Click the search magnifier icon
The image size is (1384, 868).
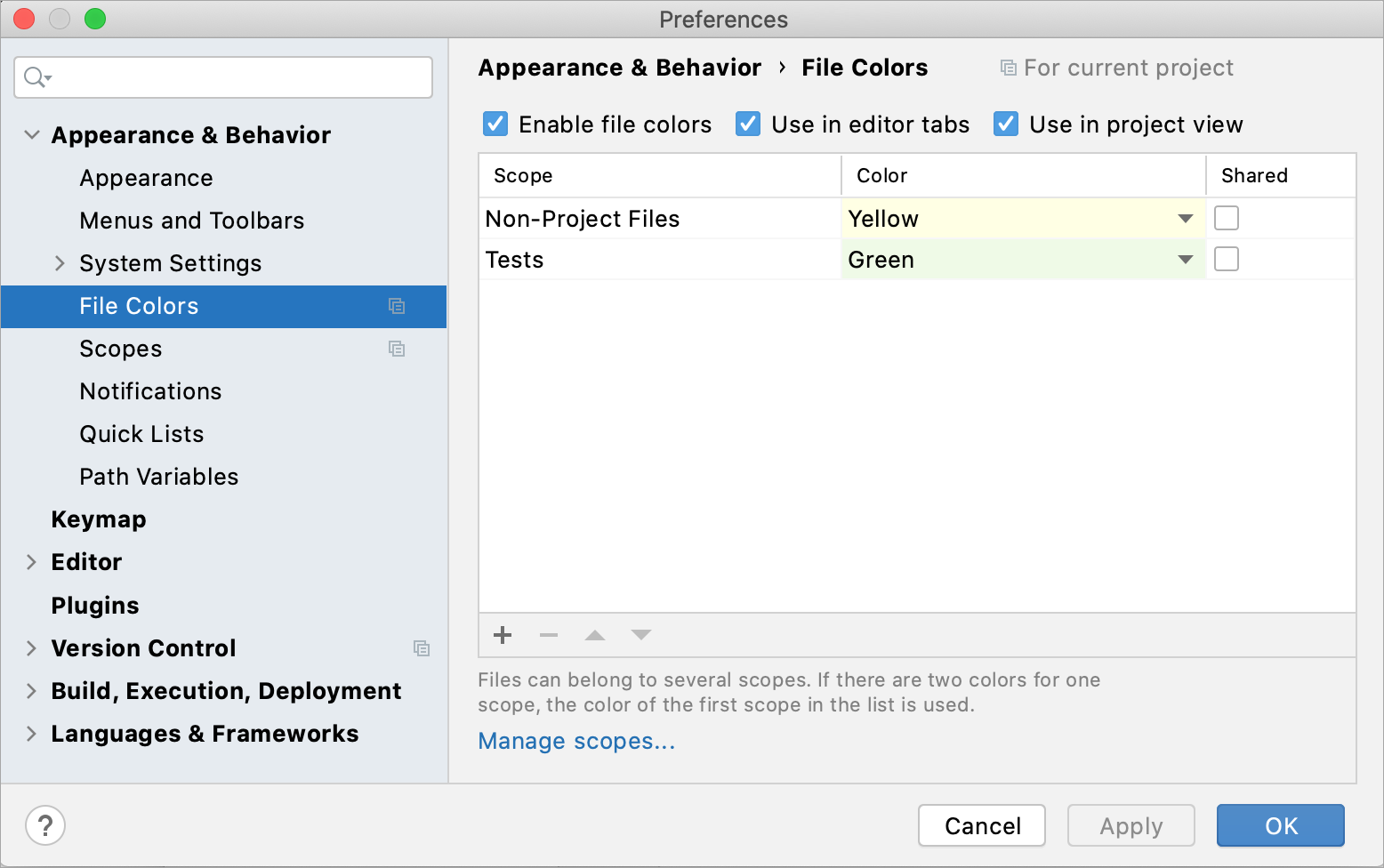[36, 77]
